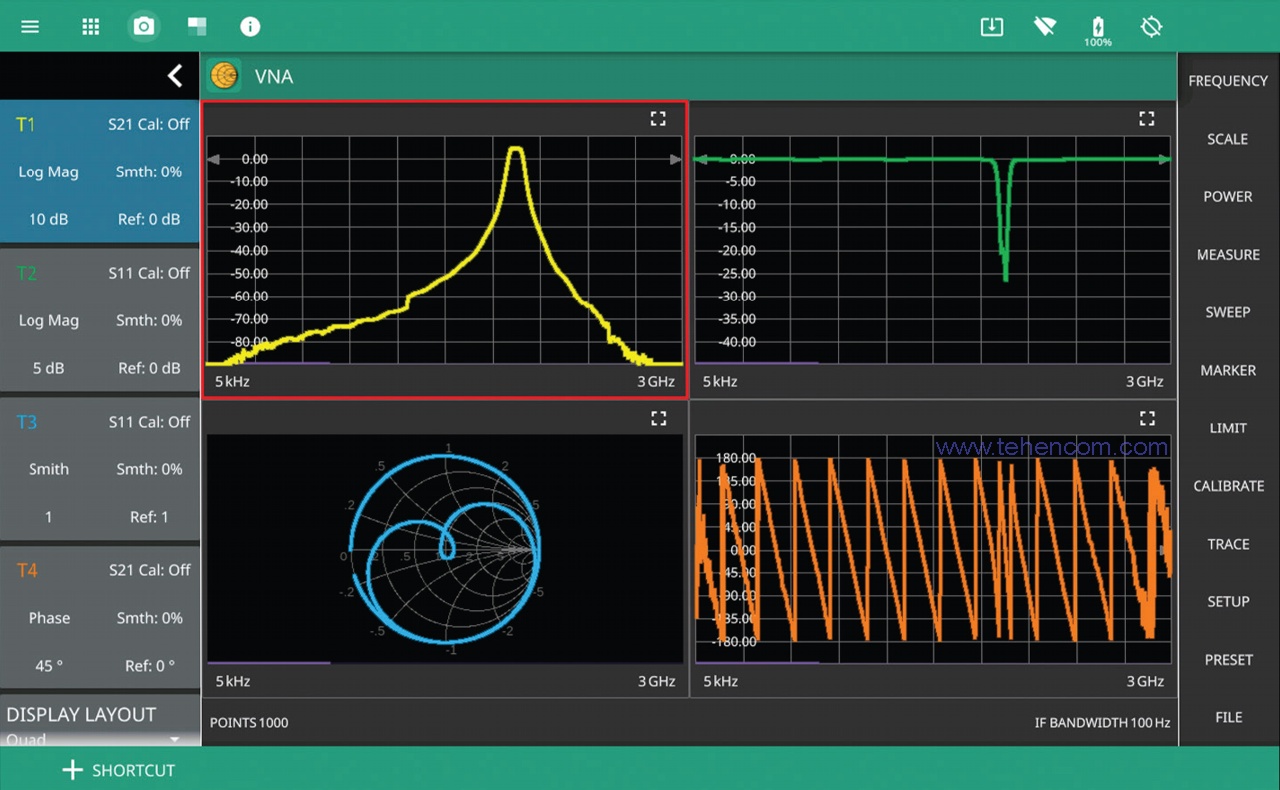Open the MEASURE menu

[x=1228, y=255]
